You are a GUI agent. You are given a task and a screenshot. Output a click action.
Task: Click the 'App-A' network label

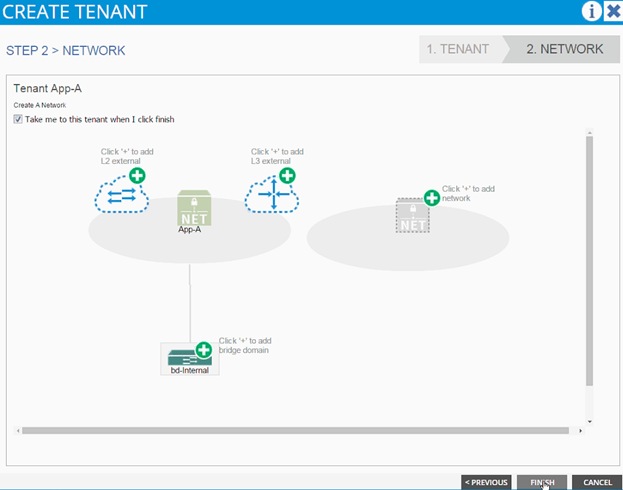coord(190,230)
